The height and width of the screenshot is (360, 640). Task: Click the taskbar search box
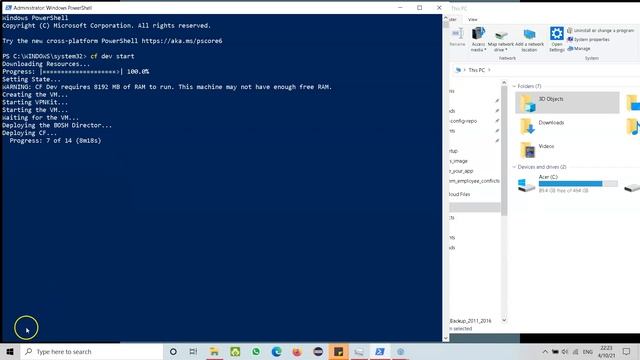(x=92, y=351)
